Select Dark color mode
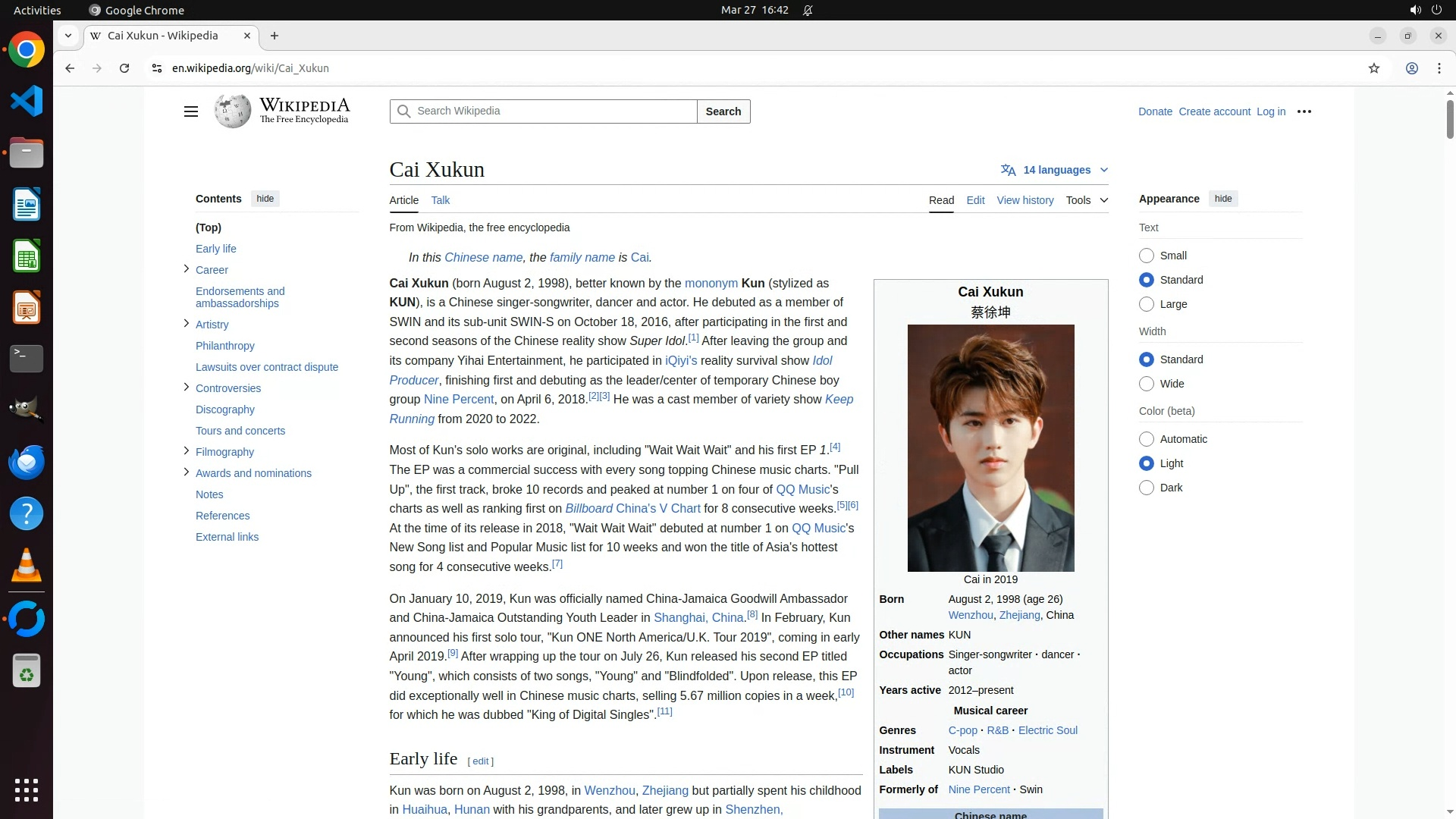 1147,488
